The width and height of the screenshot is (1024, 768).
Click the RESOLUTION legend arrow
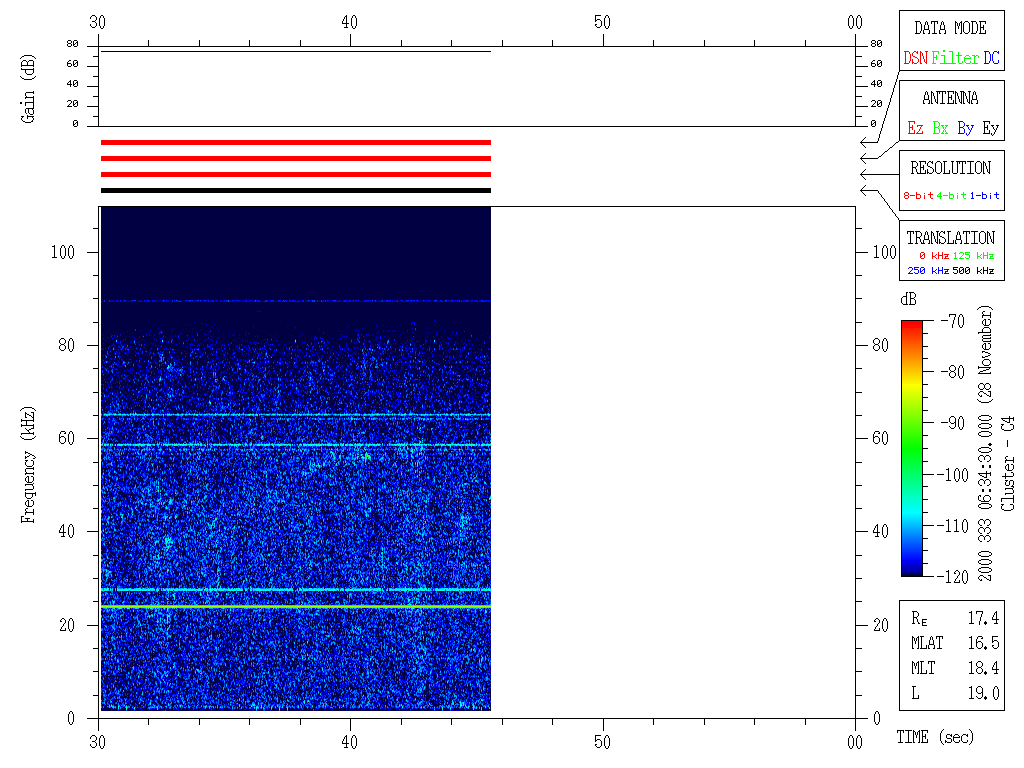pos(864,174)
